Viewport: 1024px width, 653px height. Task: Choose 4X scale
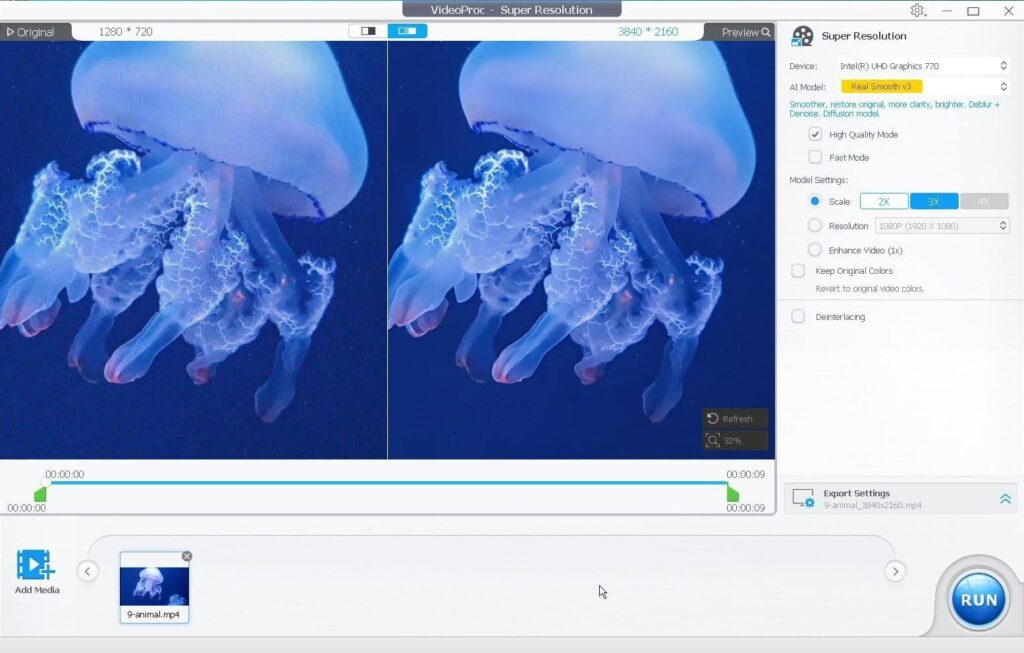(x=984, y=201)
